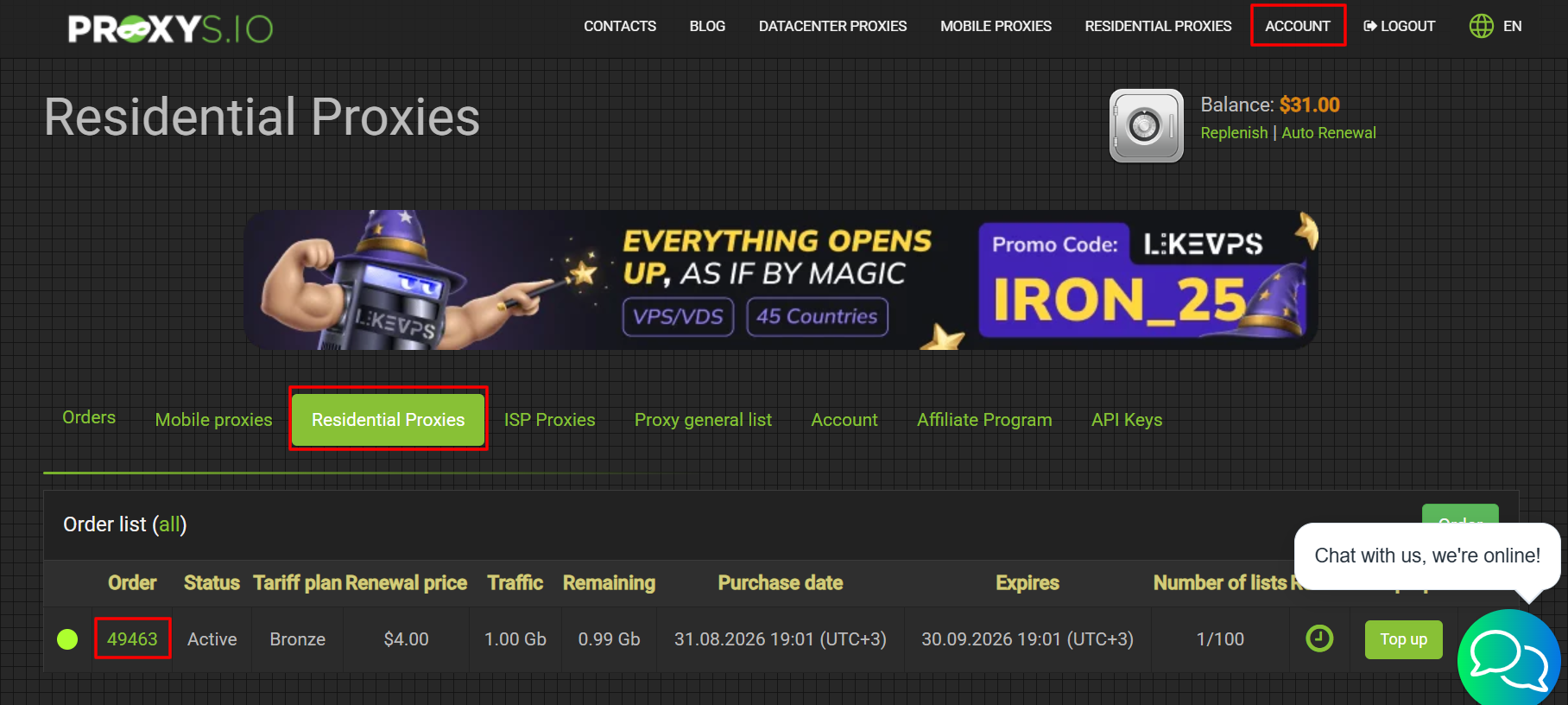Open DATACENTER PROXIES menu item
Screen dimensions: 1568x705
(832, 26)
